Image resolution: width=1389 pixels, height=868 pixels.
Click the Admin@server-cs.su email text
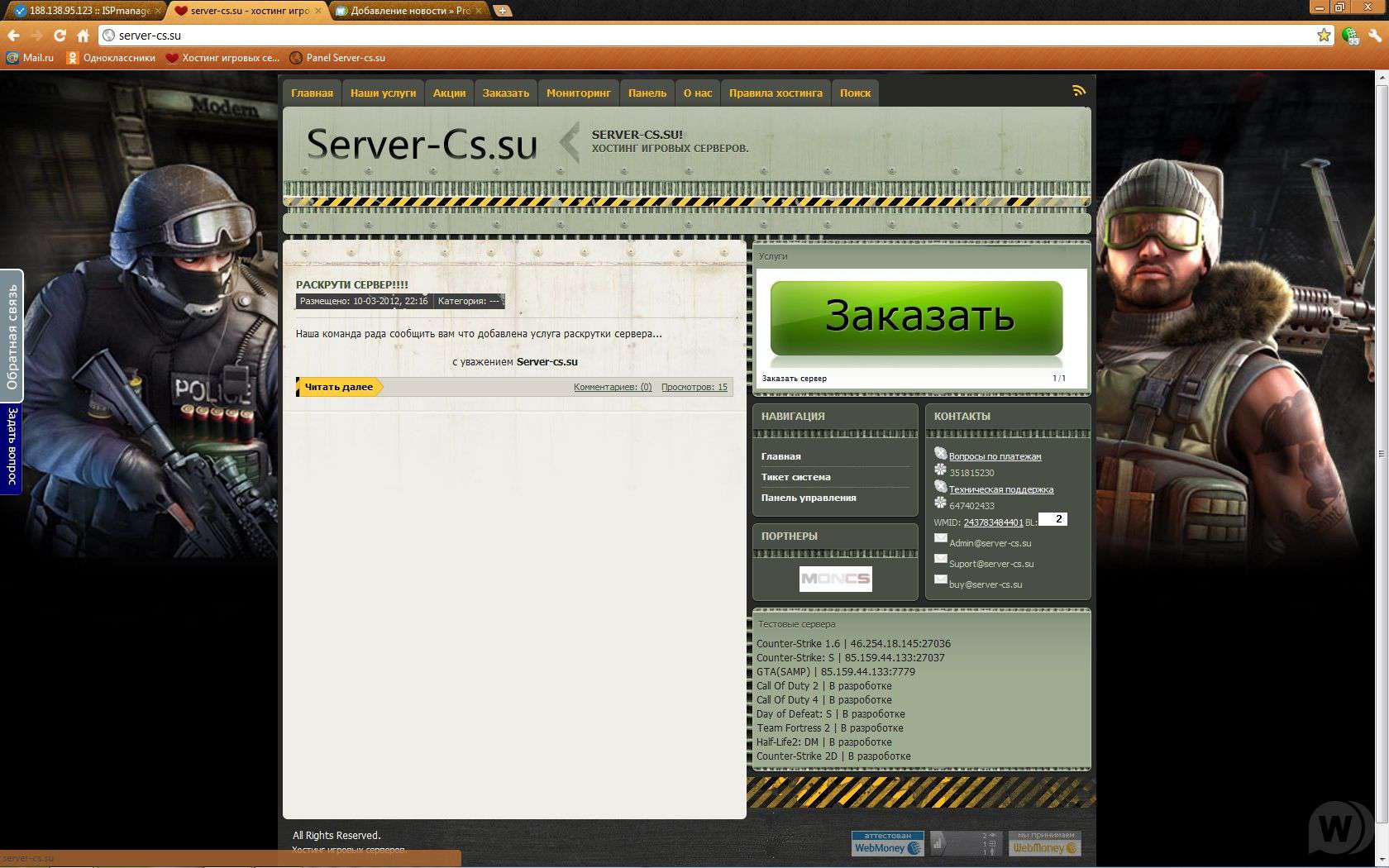(x=990, y=543)
